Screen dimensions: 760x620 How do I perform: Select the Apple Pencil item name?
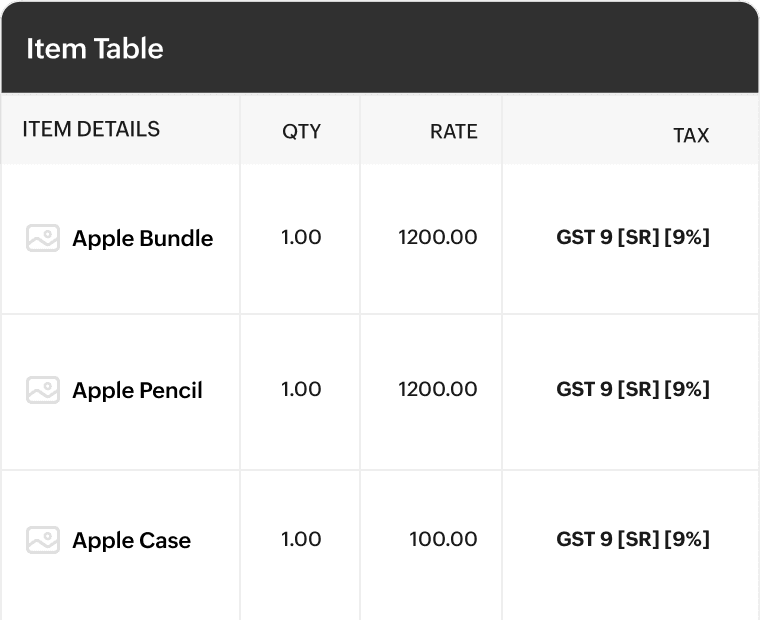[x=137, y=390]
